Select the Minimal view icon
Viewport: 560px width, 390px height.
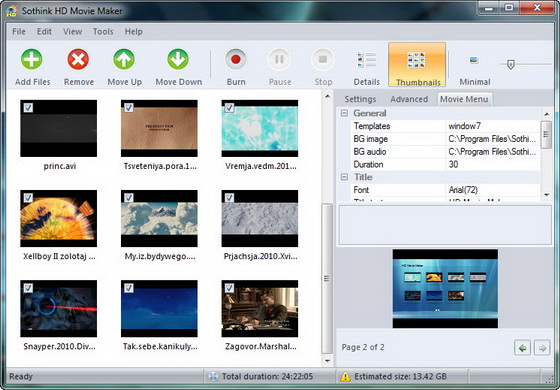(x=474, y=60)
